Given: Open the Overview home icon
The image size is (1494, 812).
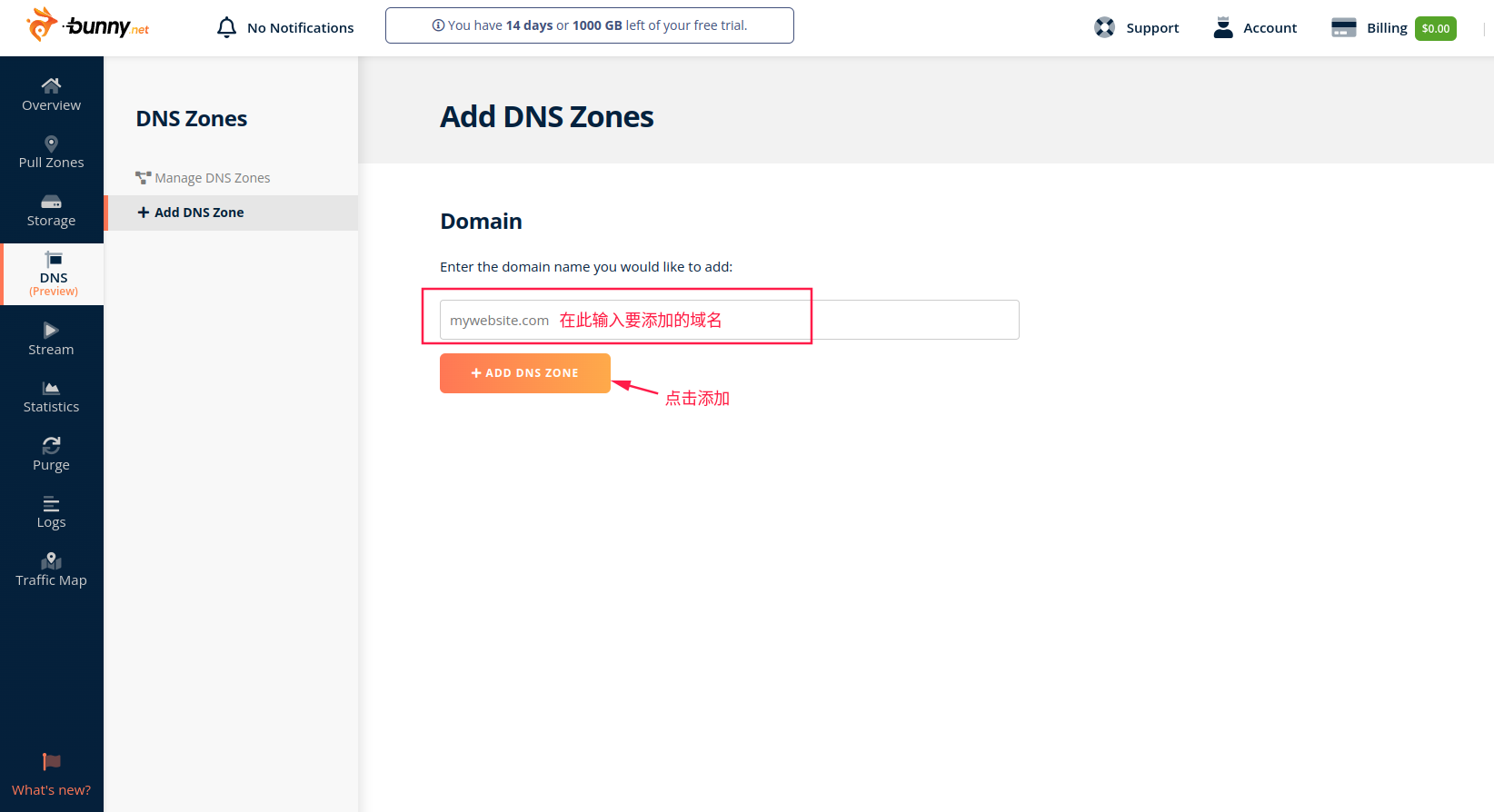Looking at the screenshot, I should [51, 85].
